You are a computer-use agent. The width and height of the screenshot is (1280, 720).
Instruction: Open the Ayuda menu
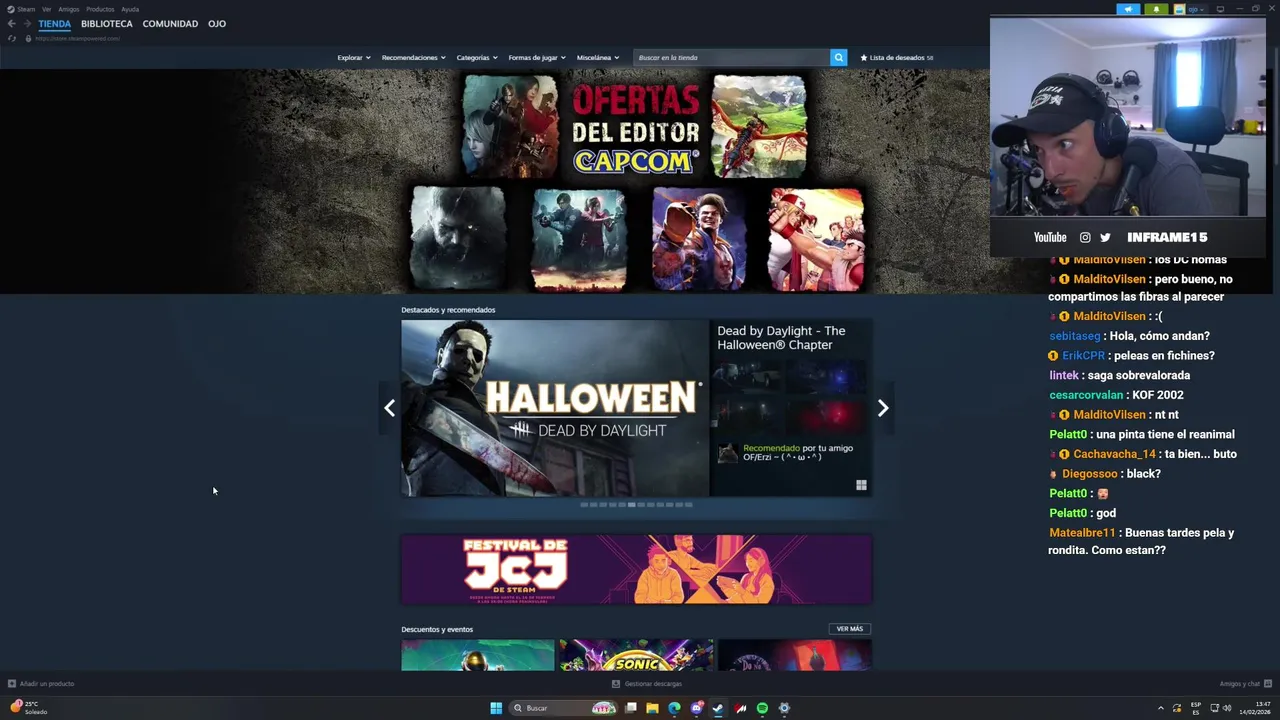click(130, 9)
